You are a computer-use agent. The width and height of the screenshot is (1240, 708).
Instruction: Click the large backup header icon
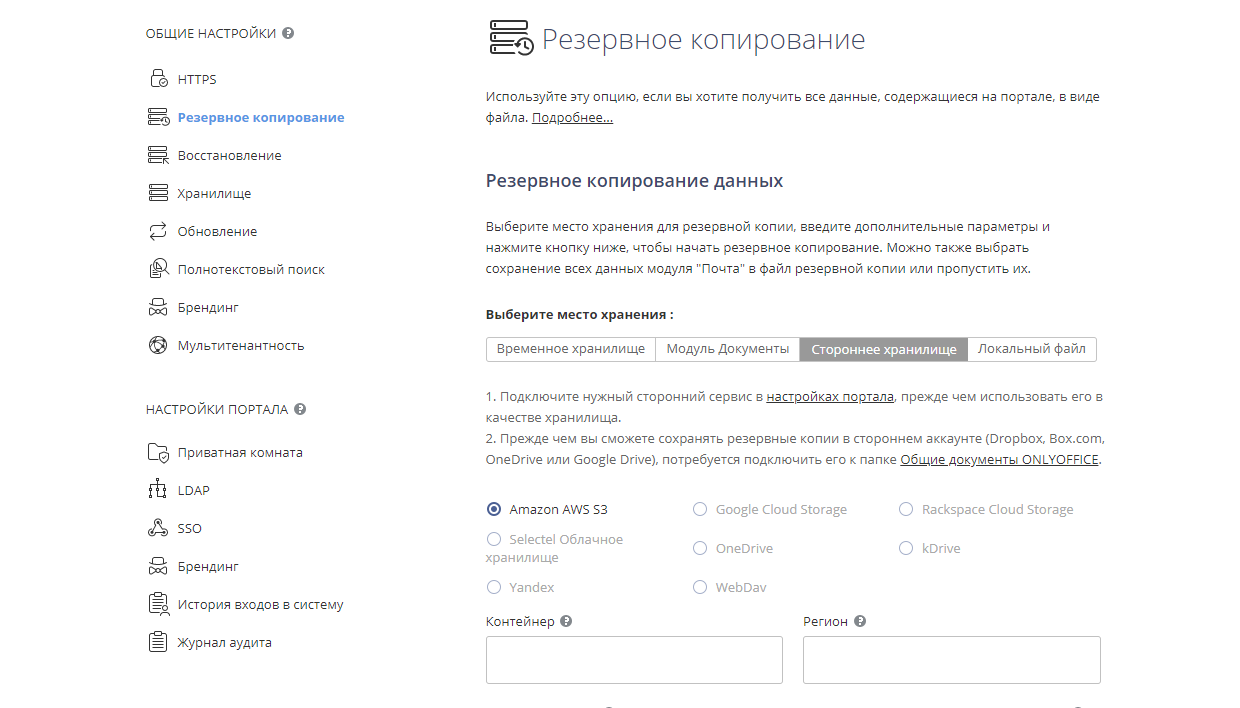pos(511,38)
